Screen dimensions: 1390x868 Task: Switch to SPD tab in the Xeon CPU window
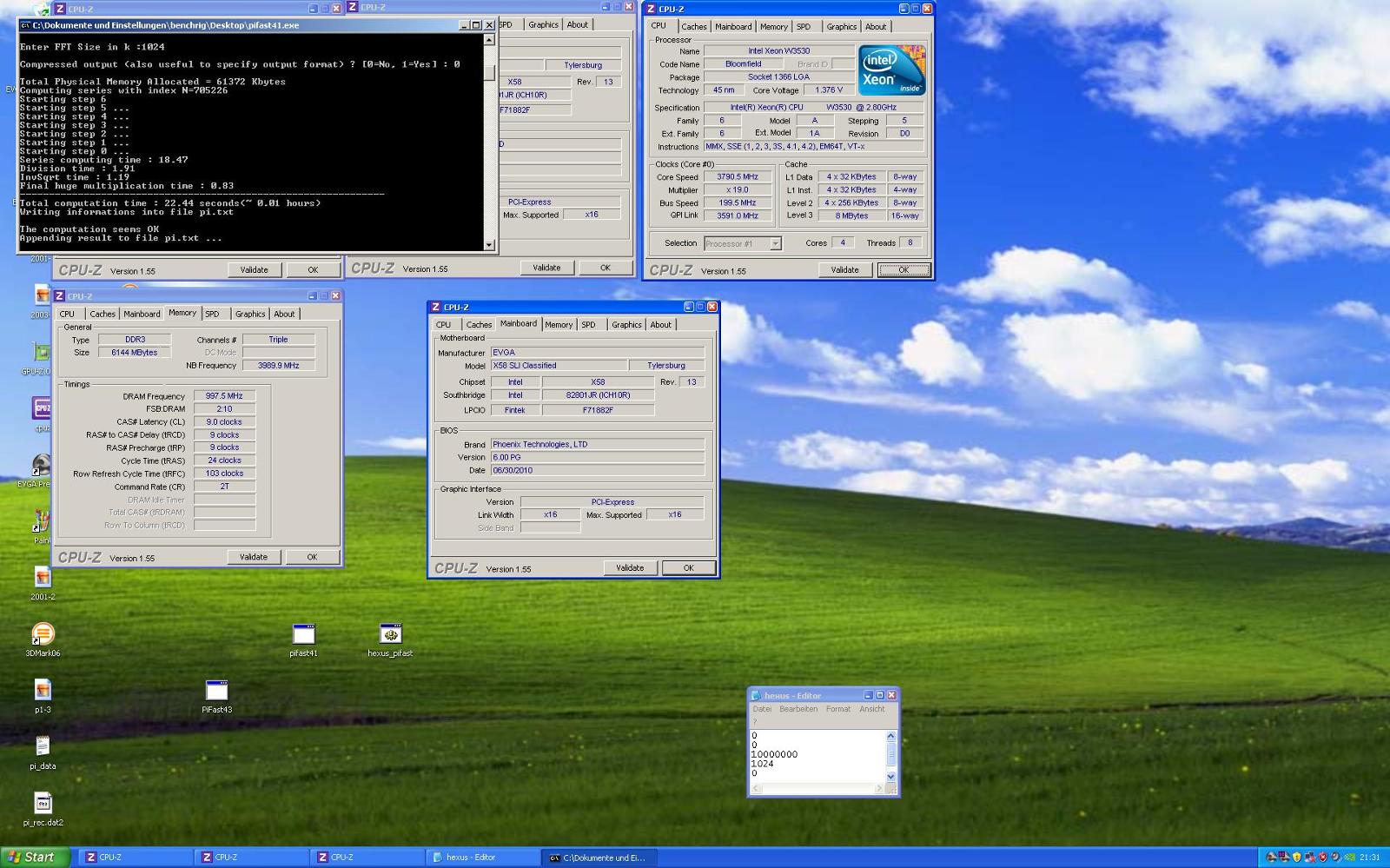click(804, 27)
